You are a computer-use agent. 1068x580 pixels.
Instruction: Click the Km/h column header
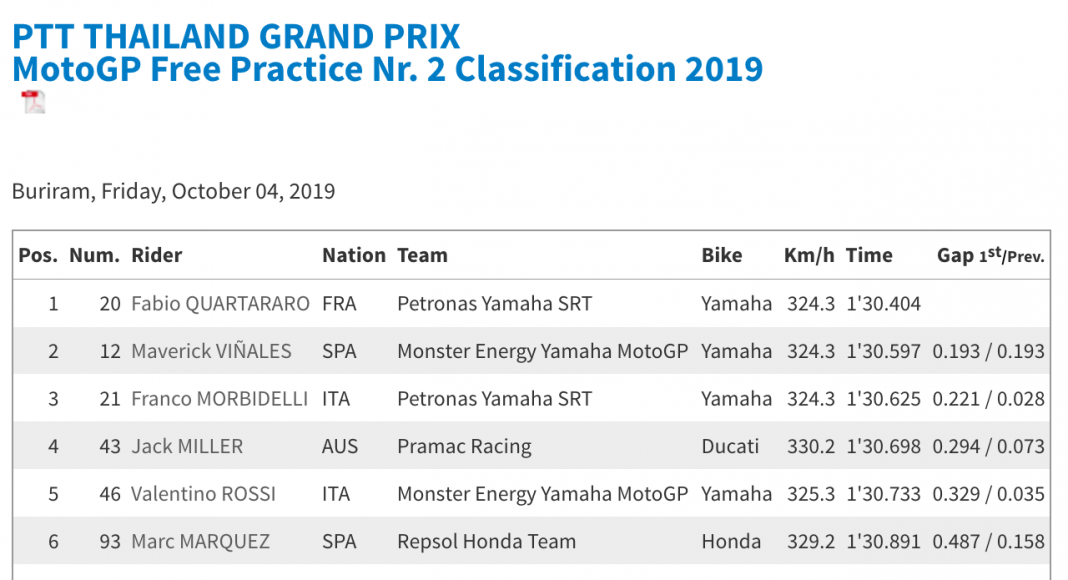click(808, 255)
